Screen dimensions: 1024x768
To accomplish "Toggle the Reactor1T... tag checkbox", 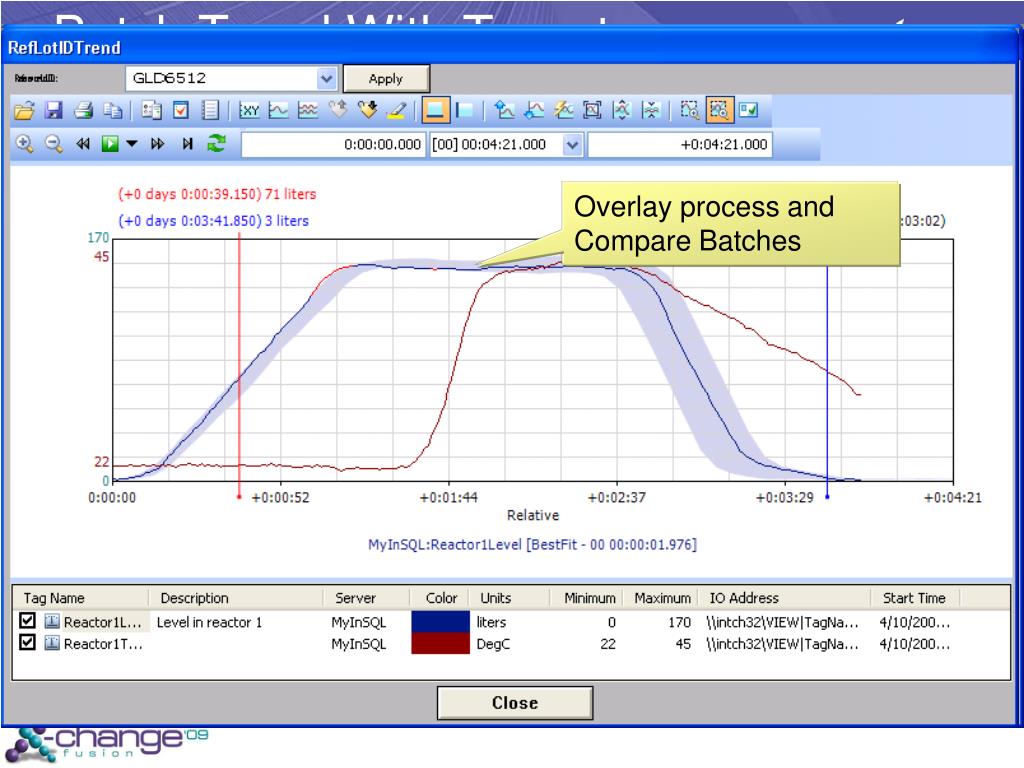I will click(27, 643).
